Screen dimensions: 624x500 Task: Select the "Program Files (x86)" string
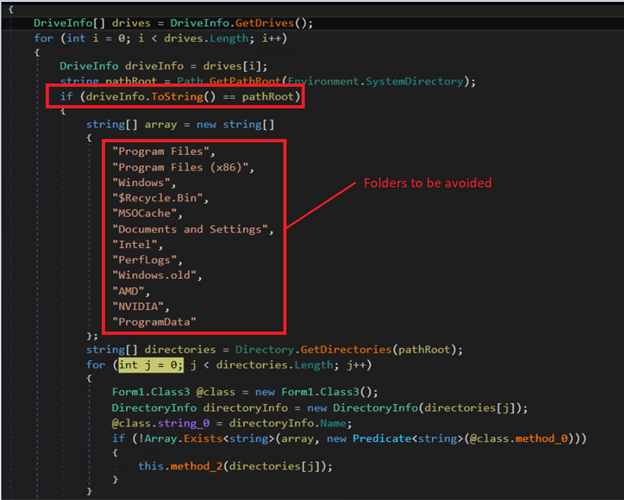pos(183,167)
